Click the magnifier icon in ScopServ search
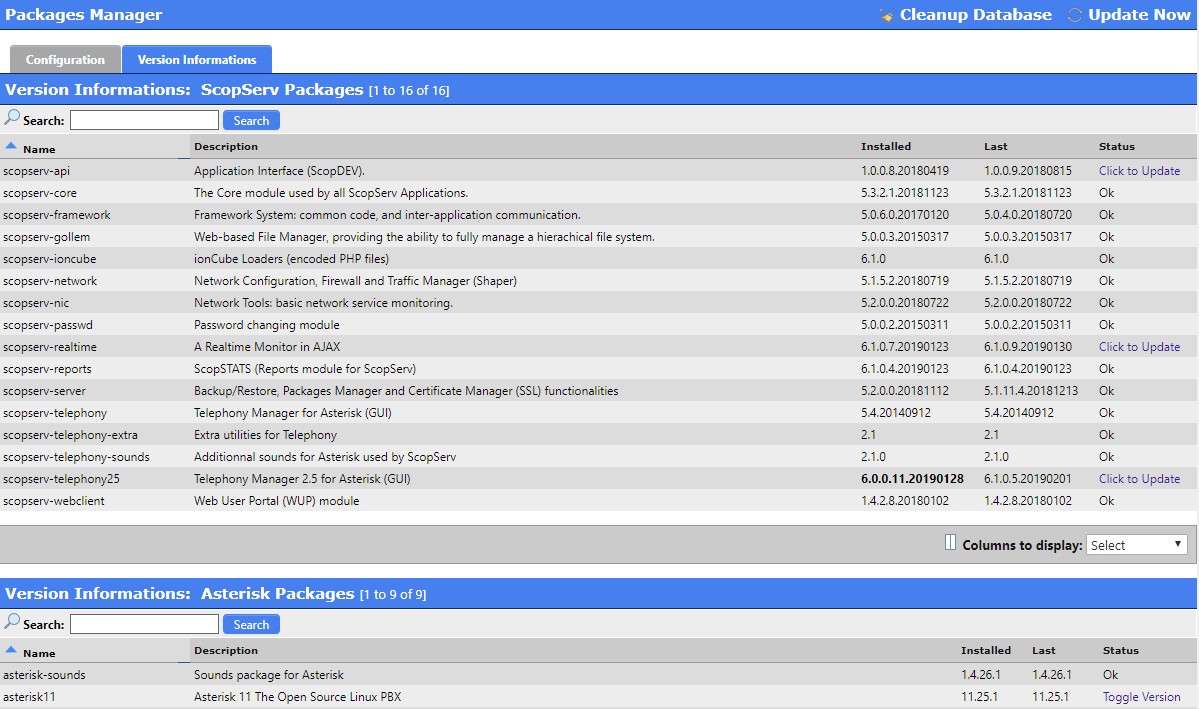 coord(11,119)
